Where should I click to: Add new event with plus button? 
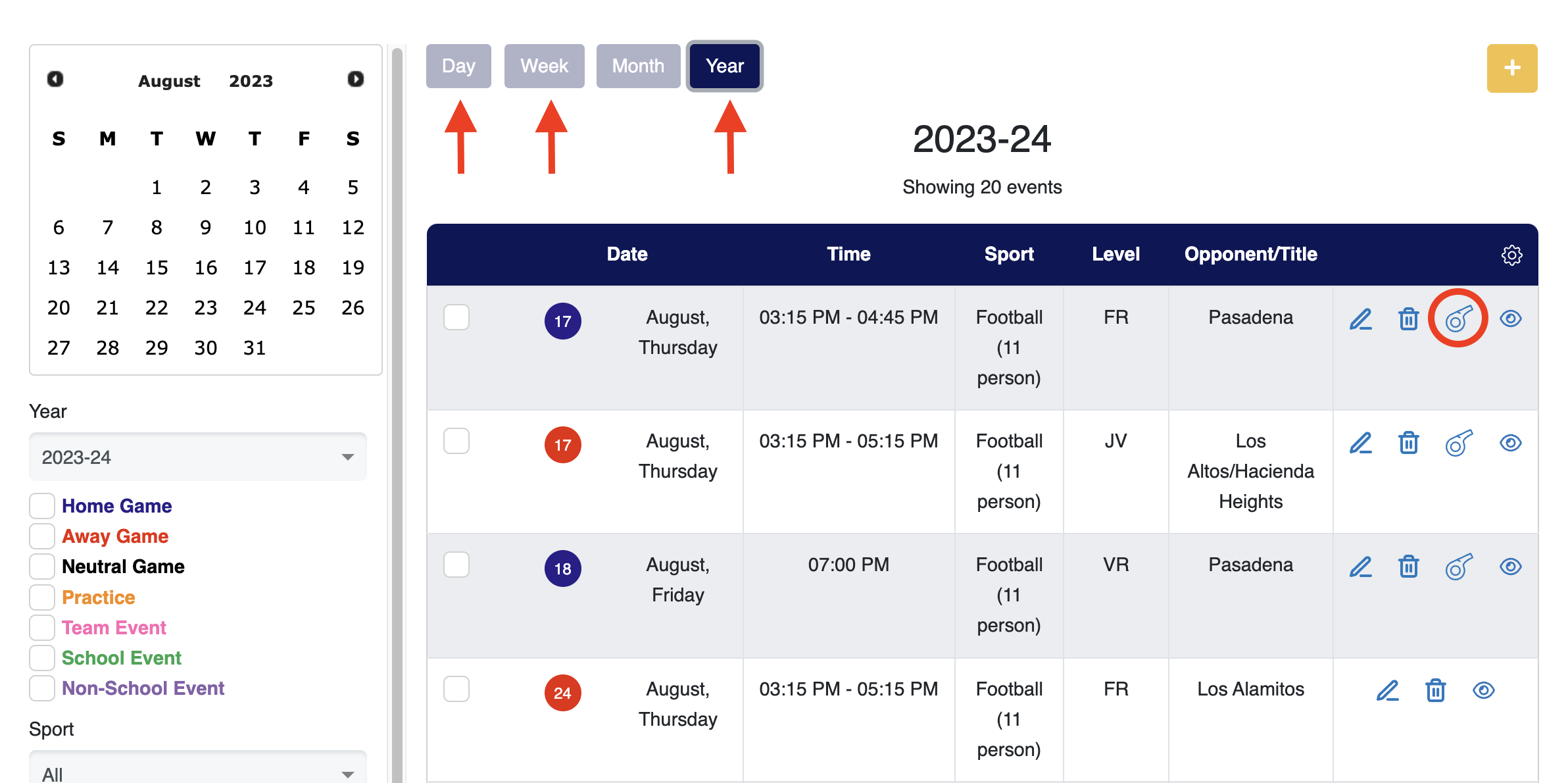1511,68
